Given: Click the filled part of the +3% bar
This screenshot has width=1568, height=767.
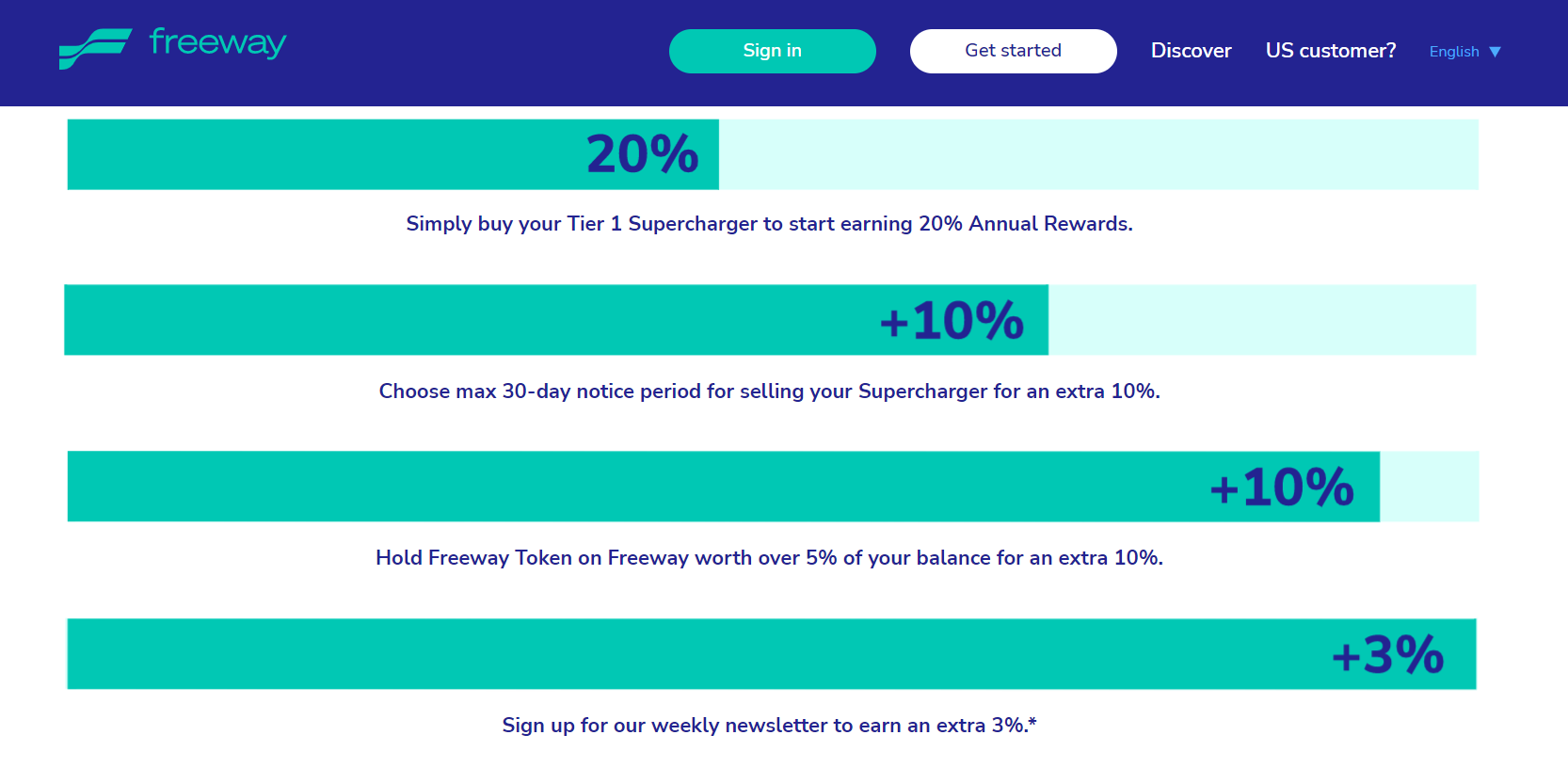Looking at the screenshot, I should point(659,654).
